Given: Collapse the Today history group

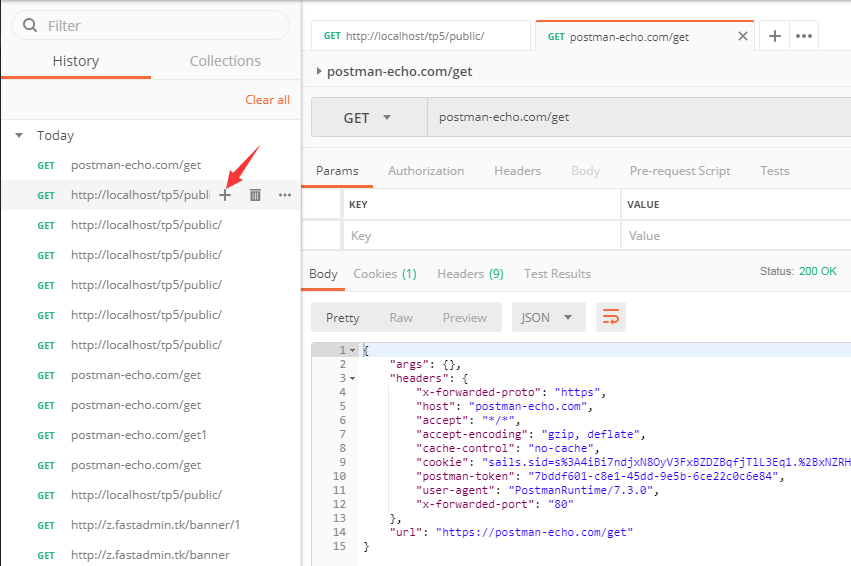Looking at the screenshot, I should click(19, 135).
